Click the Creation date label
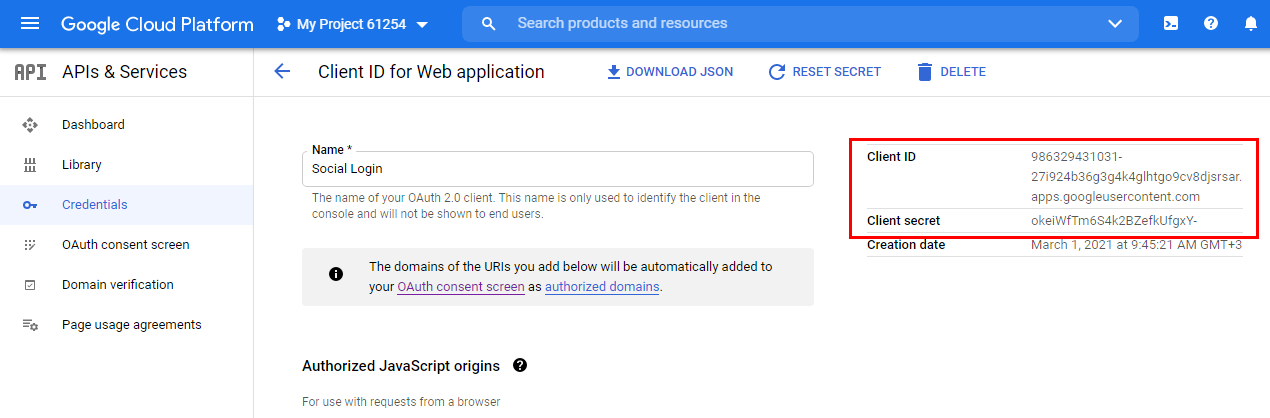The width and height of the screenshot is (1270, 418). (x=906, y=245)
